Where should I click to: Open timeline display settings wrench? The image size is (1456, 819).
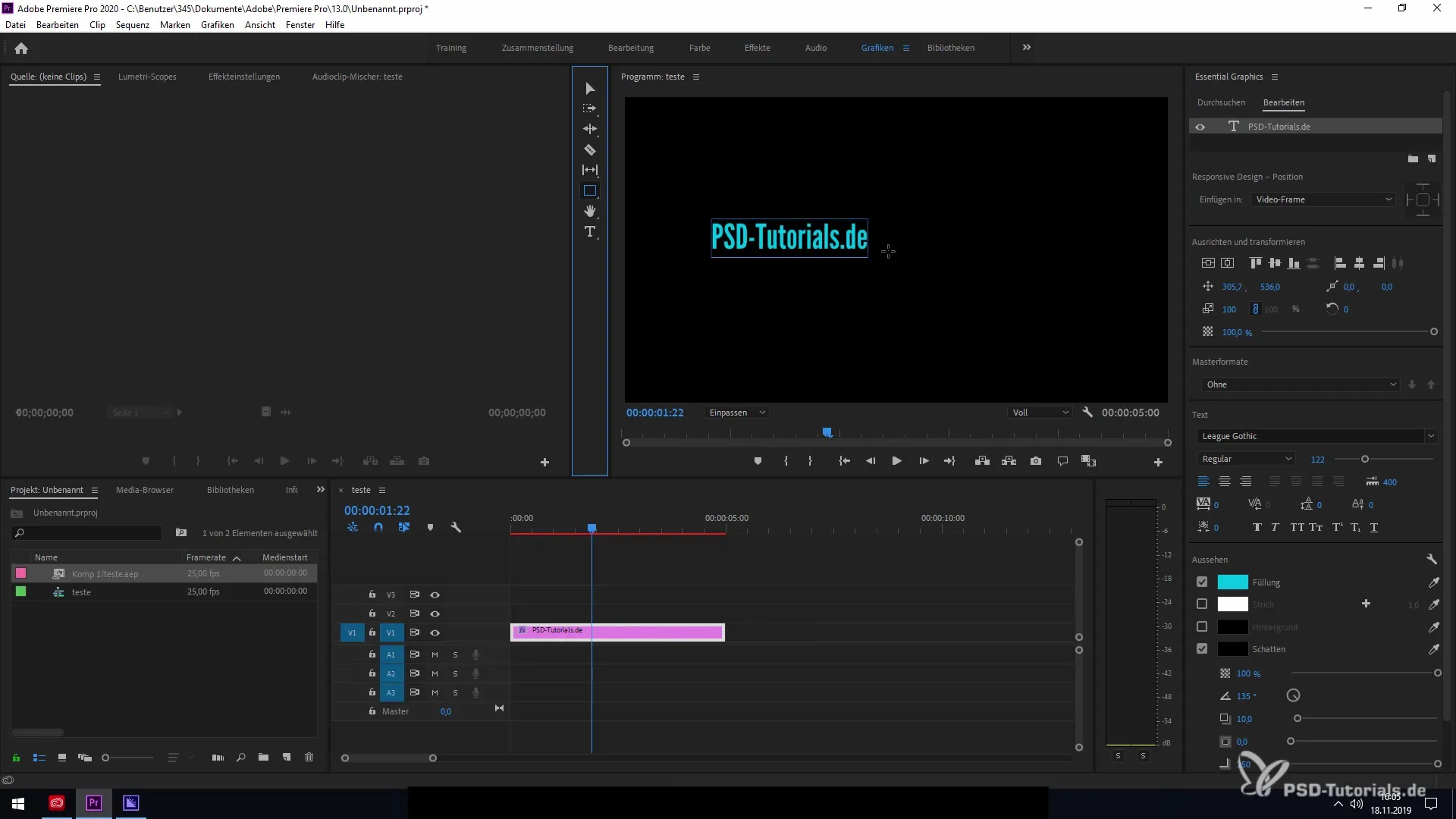point(456,527)
